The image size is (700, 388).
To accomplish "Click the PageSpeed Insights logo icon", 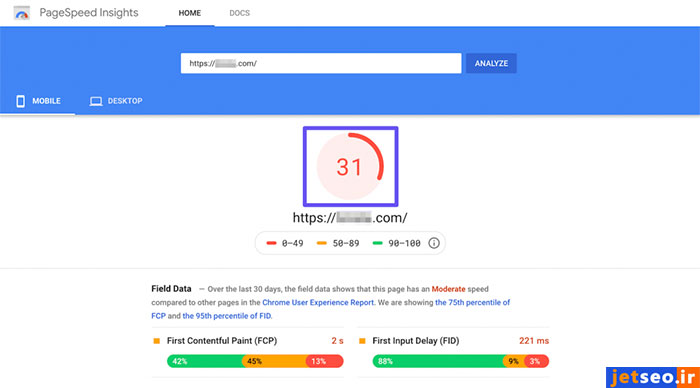I will click(21, 13).
